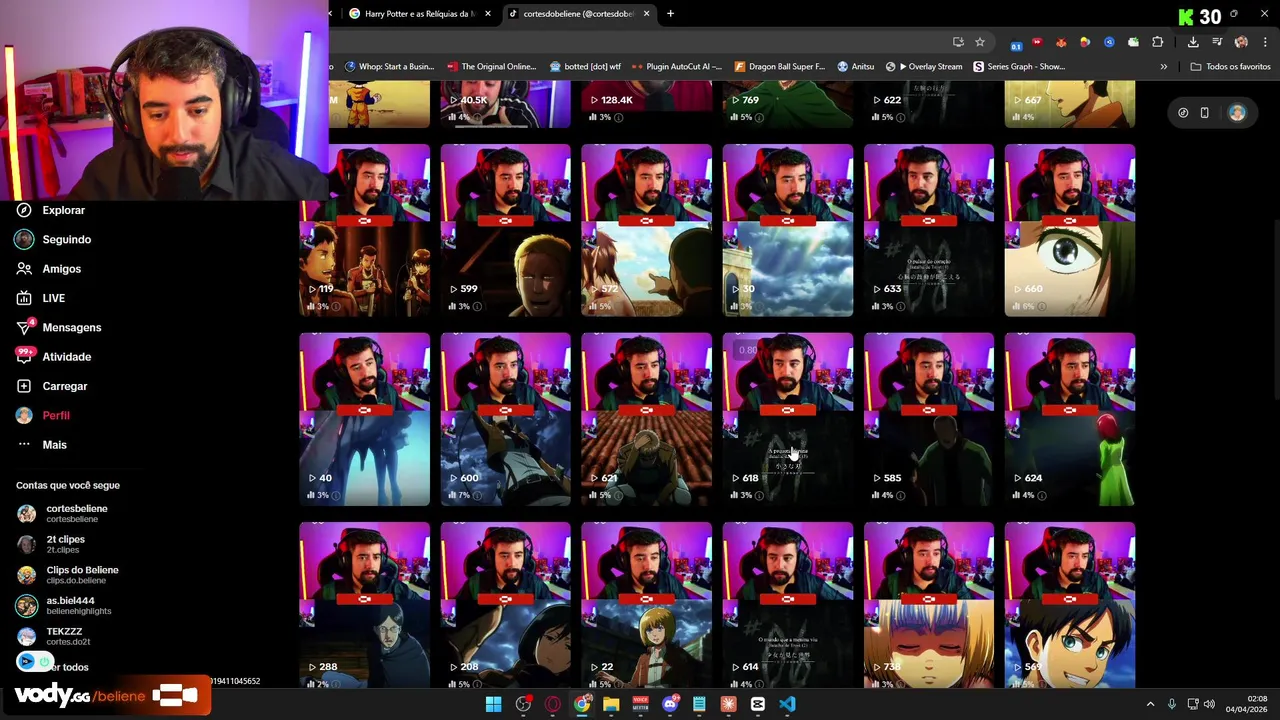Screen dimensions: 1280x720
Task: Open video thumbnail with 633 views
Action: 929,230
